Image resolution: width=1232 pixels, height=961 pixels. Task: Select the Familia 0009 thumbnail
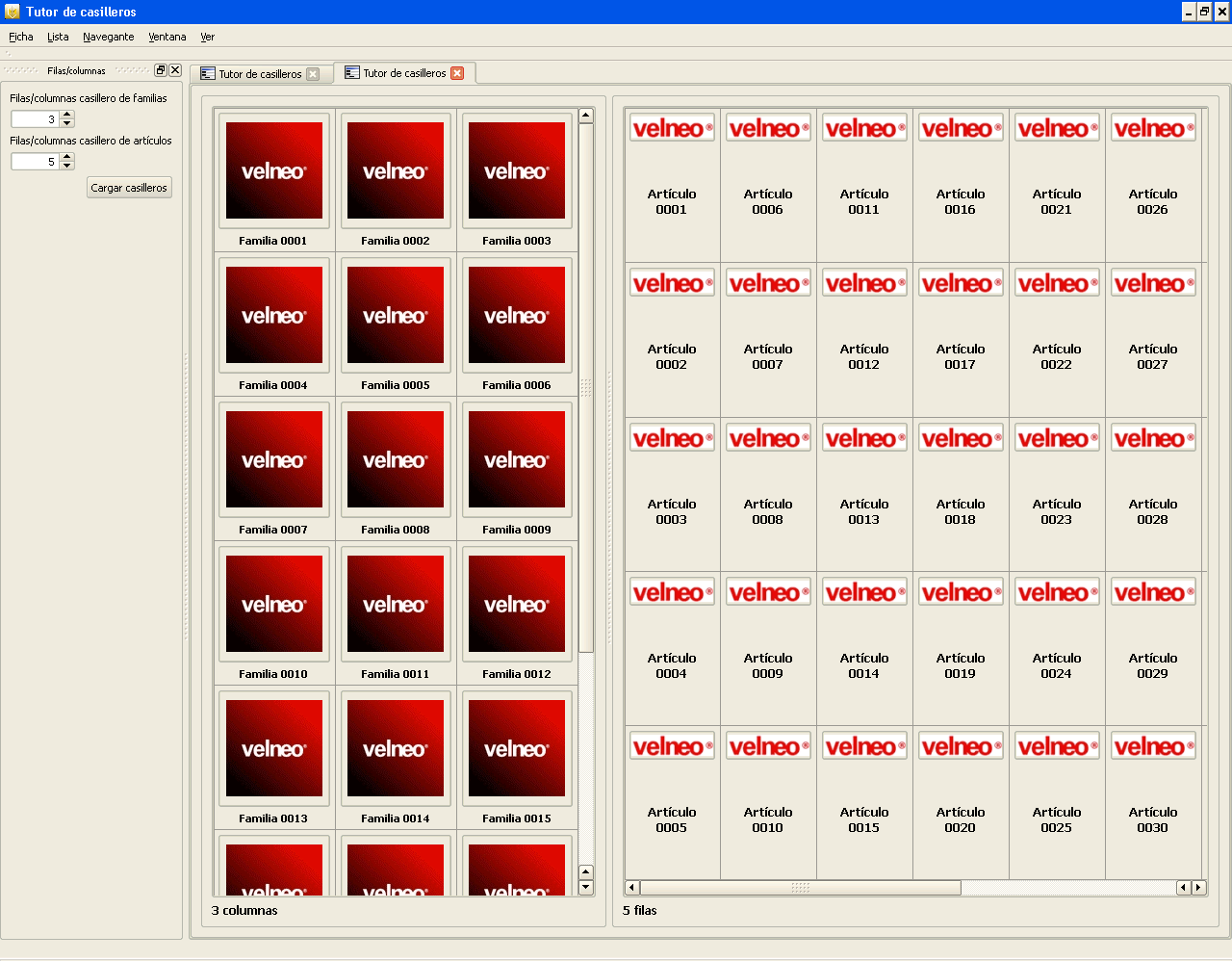point(517,460)
